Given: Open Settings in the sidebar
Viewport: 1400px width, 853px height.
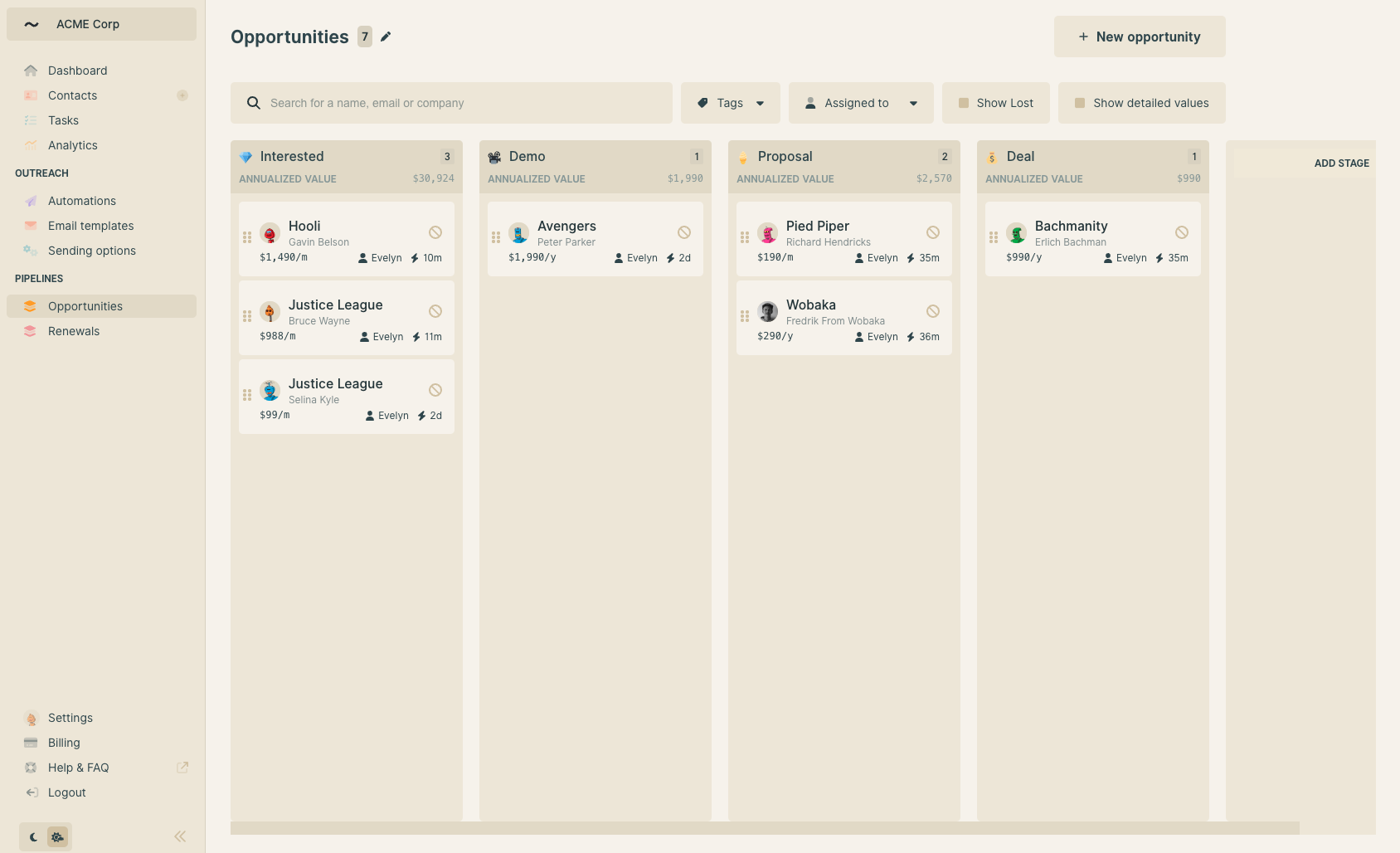Looking at the screenshot, I should click(x=101, y=718).
